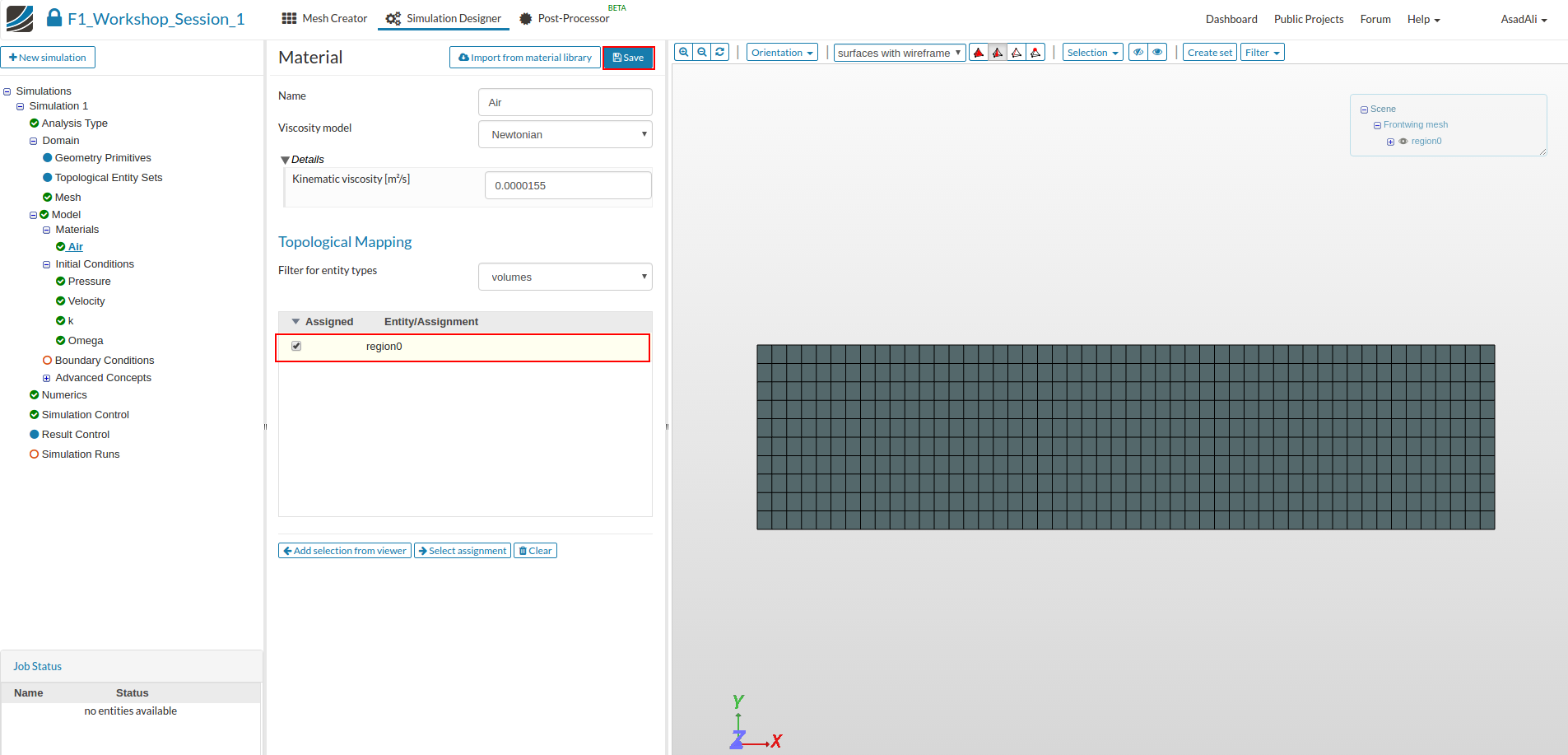Reset the viewer with the refresh icon

pyautogui.click(x=720, y=52)
